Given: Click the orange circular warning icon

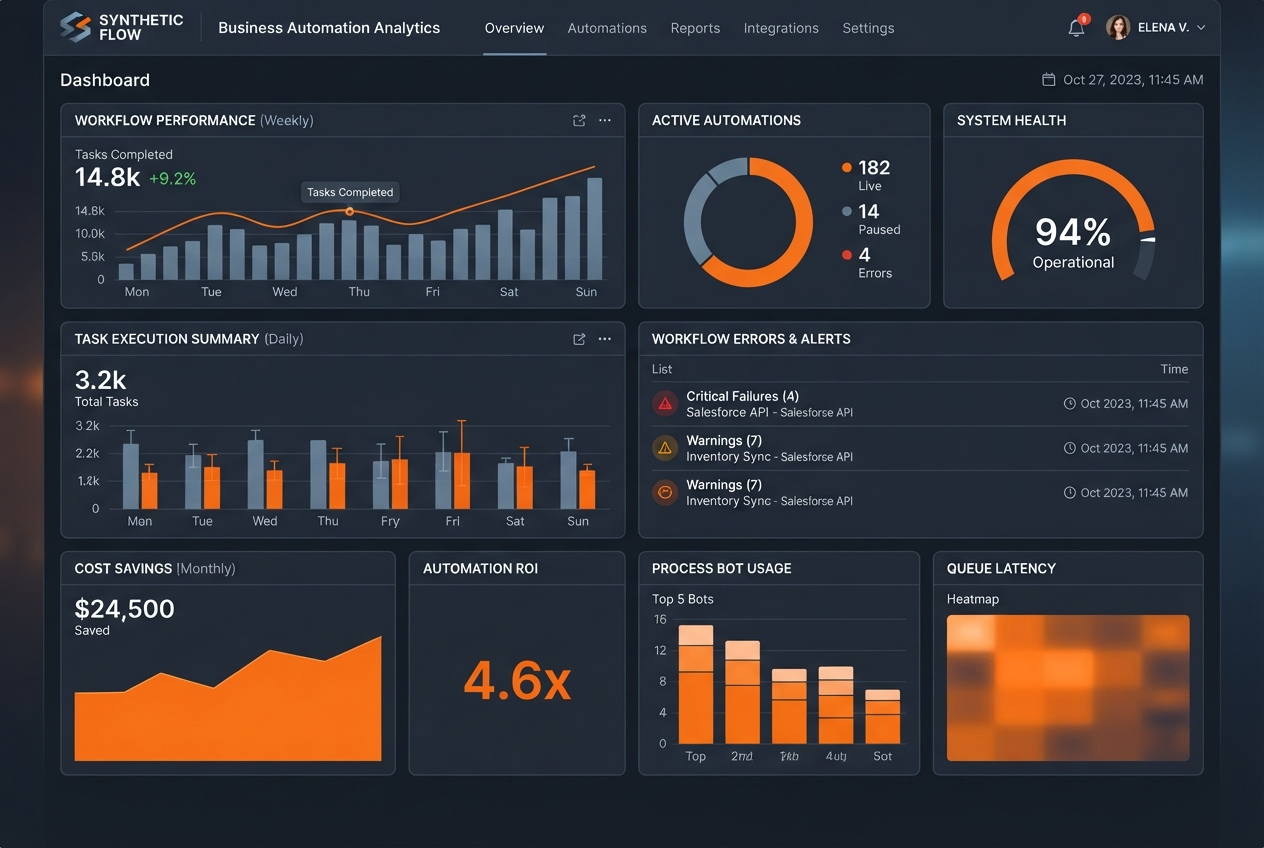Looking at the screenshot, I should tap(665, 492).
